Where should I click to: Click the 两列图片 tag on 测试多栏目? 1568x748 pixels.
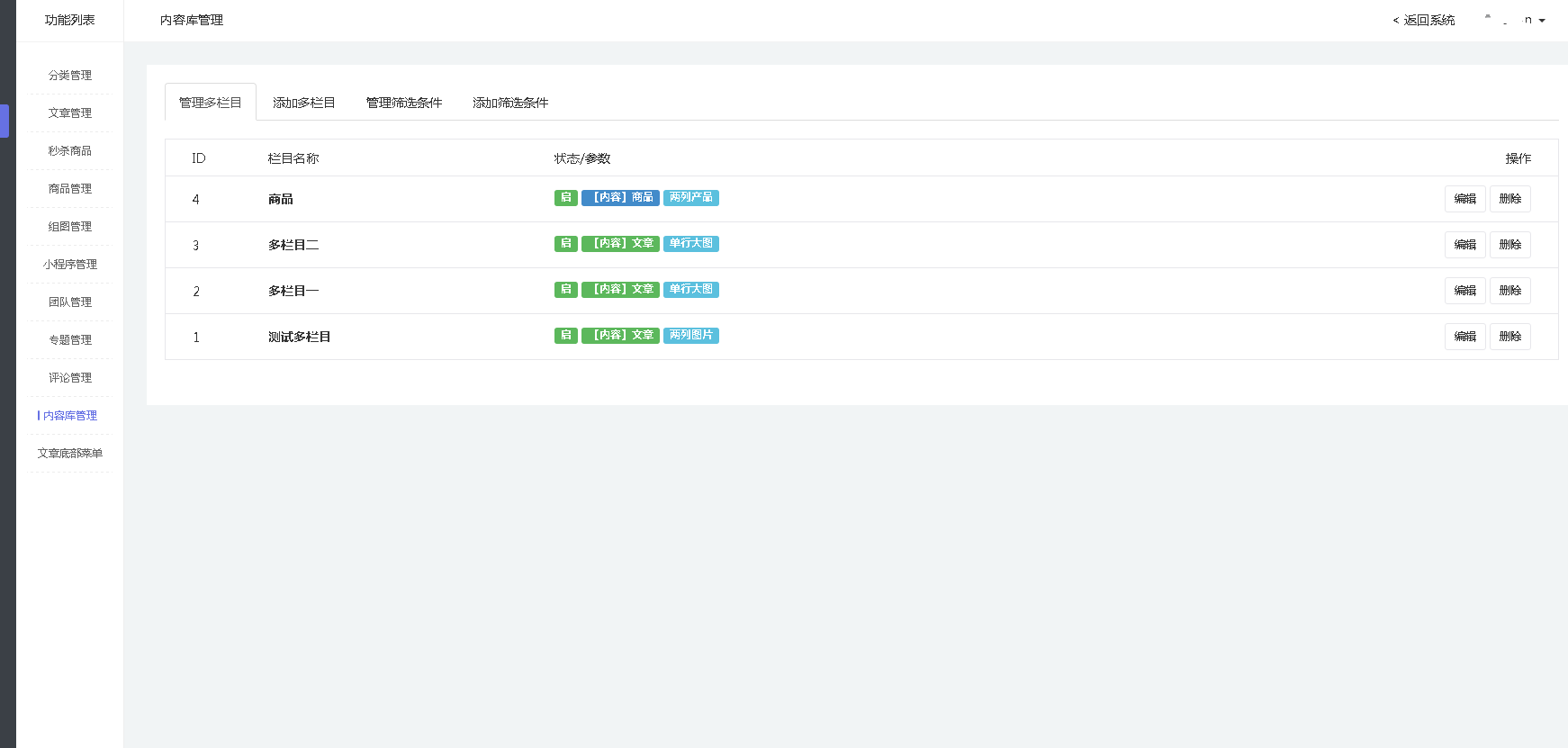tap(690, 336)
